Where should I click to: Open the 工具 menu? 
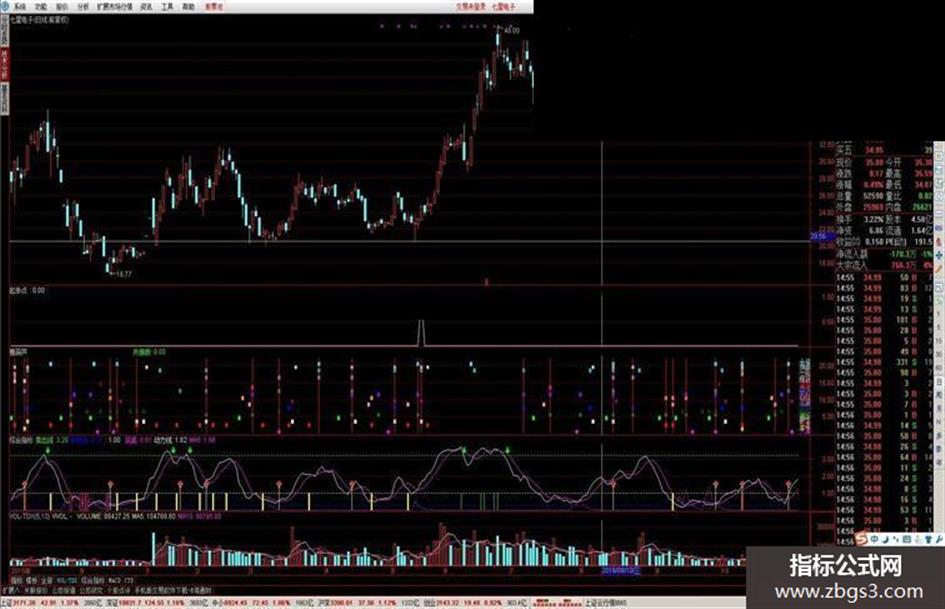[168, 7]
